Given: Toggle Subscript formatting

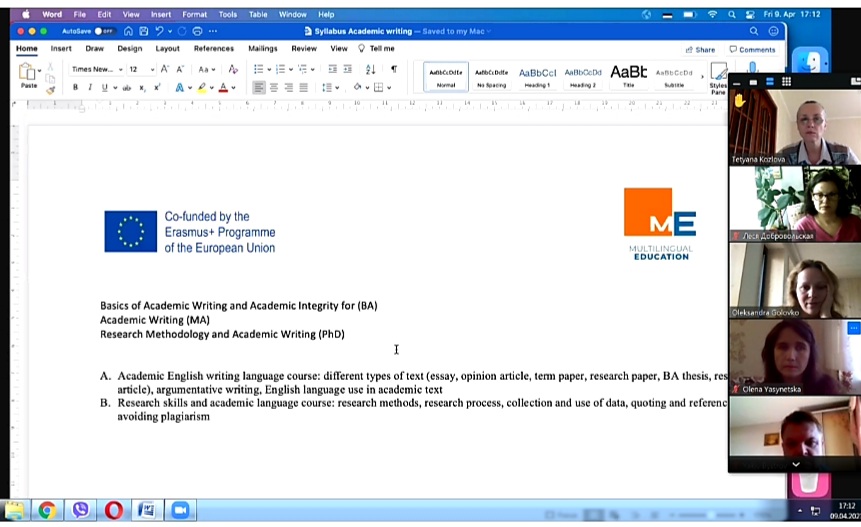Looking at the screenshot, I should (x=142, y=87).
